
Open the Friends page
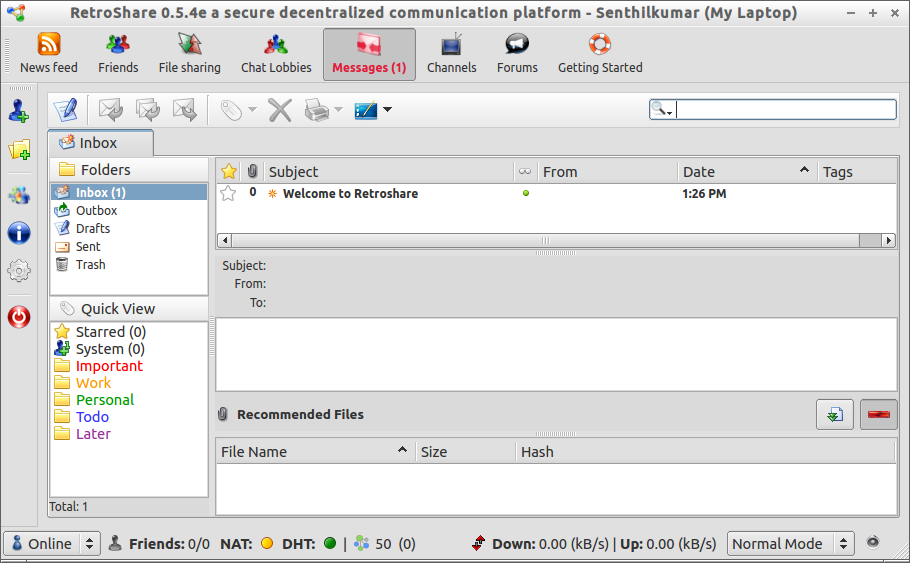(x=118, y=55)
